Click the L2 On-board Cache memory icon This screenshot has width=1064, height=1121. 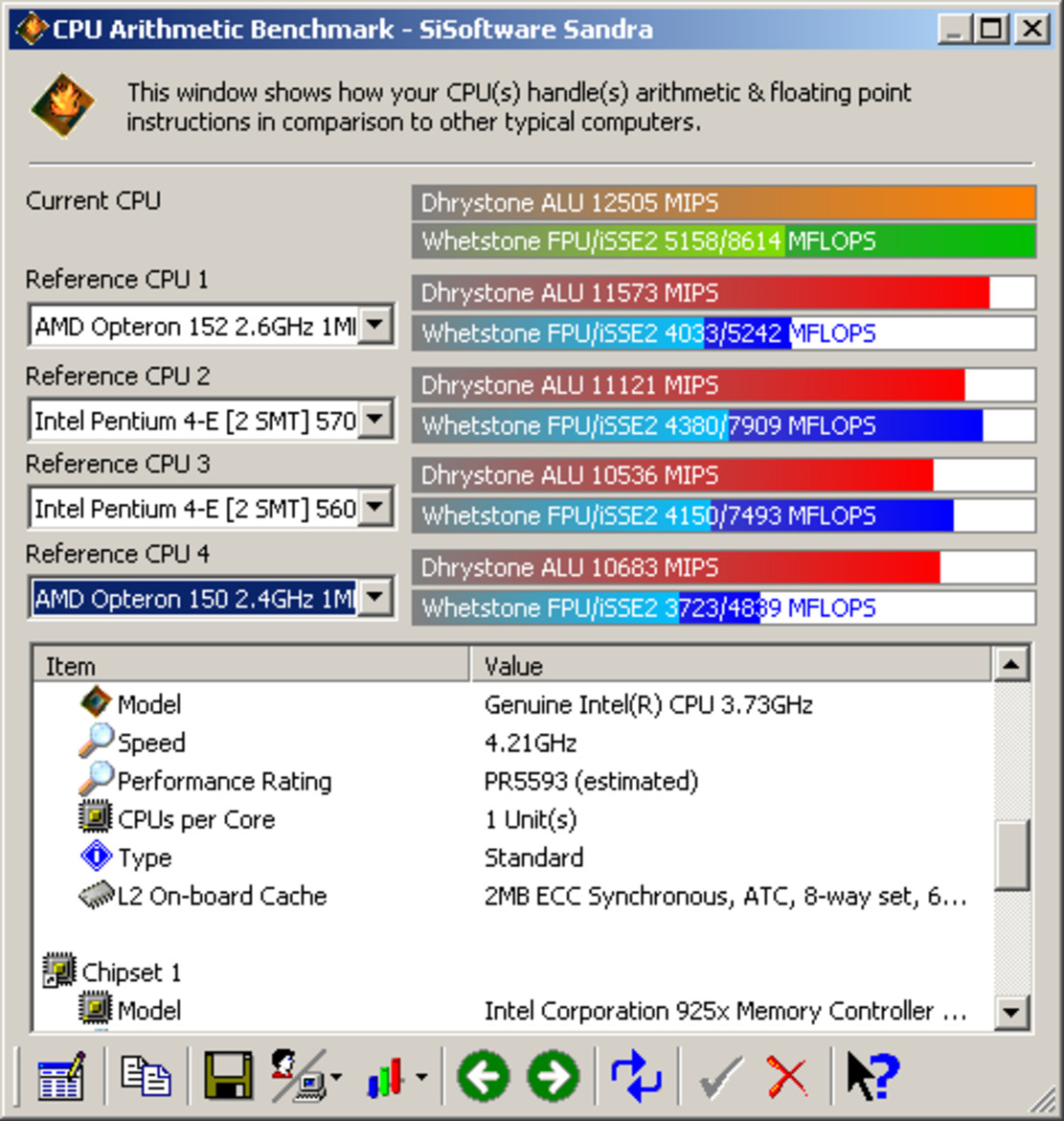pos(96,894)
